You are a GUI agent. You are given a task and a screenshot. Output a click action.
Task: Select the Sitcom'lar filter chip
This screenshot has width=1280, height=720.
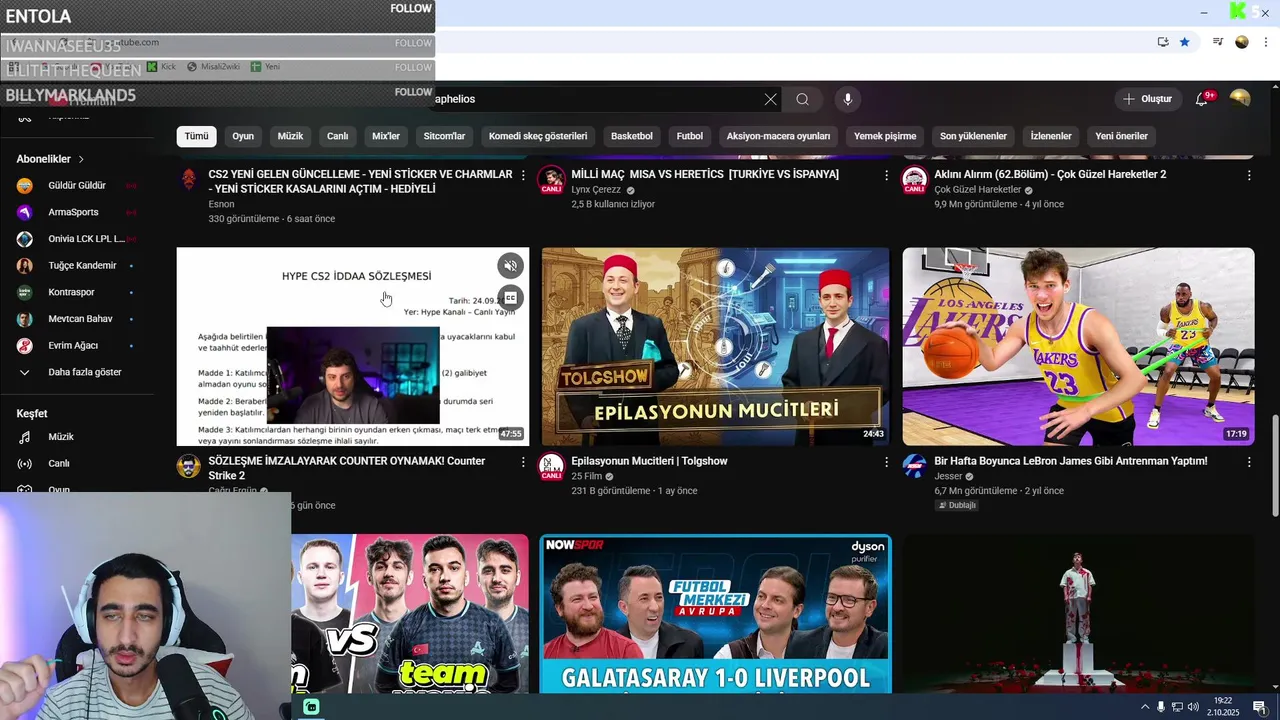444,136
